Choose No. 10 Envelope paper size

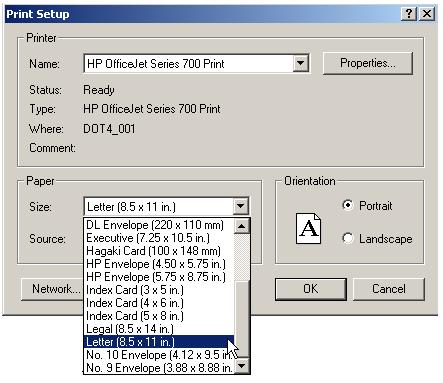[x=159, y=355]
